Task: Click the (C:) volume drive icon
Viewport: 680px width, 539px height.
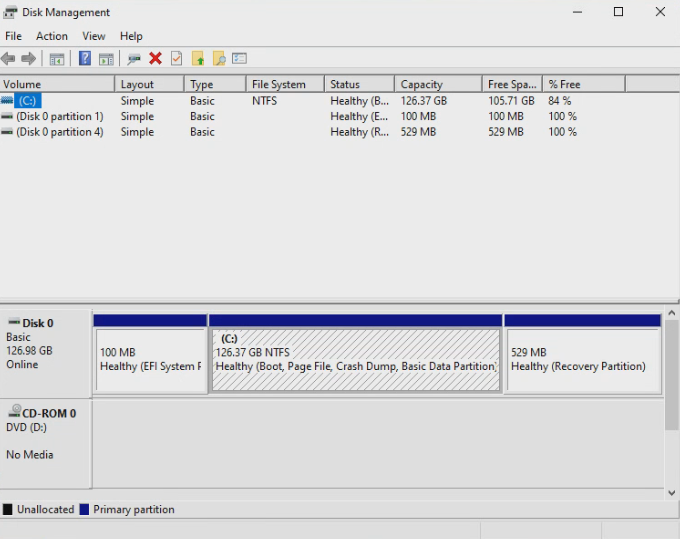Action: [x=7, y=101]
